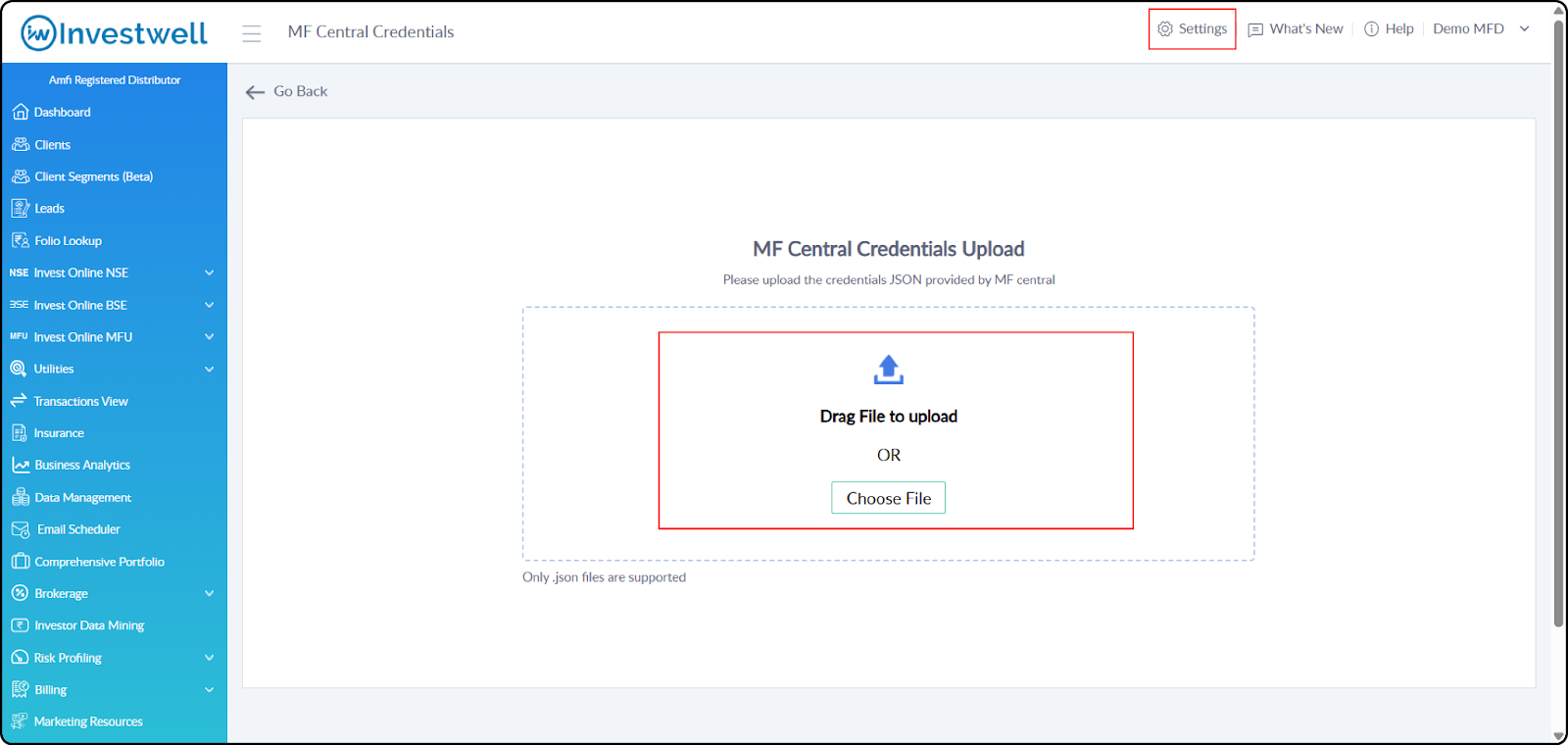Click the Investwell logo
Screen dimensions: 1568x745
[x=115, y=33]
